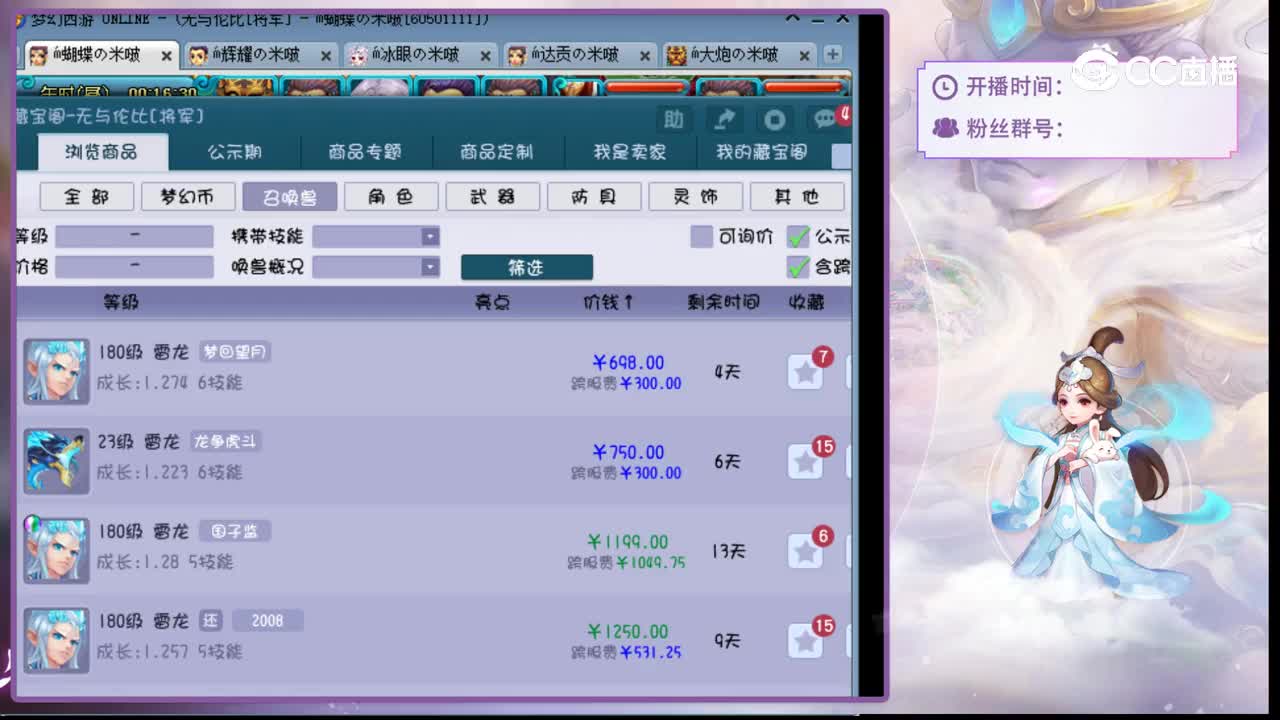The width and height of the screenshot is (1280, 720).
Task: Toggle the 公示 checkbox
Action: pyautogui.click(x=798, y=236)
